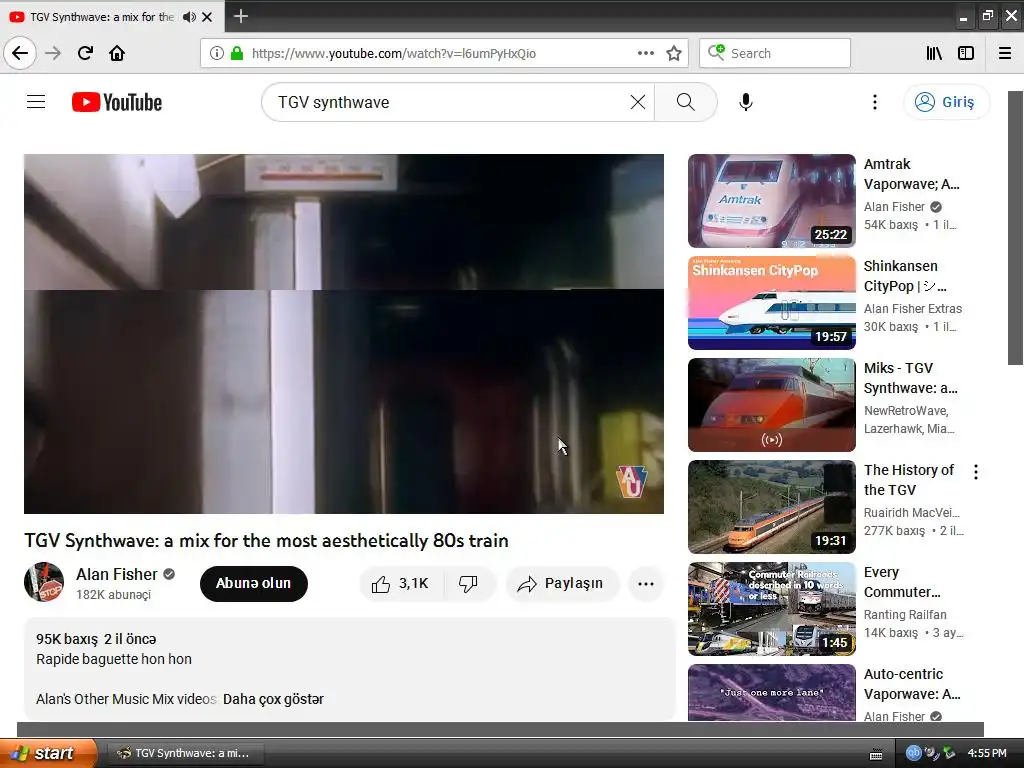Click the Every Commuter video title

(x=902, y=582)
